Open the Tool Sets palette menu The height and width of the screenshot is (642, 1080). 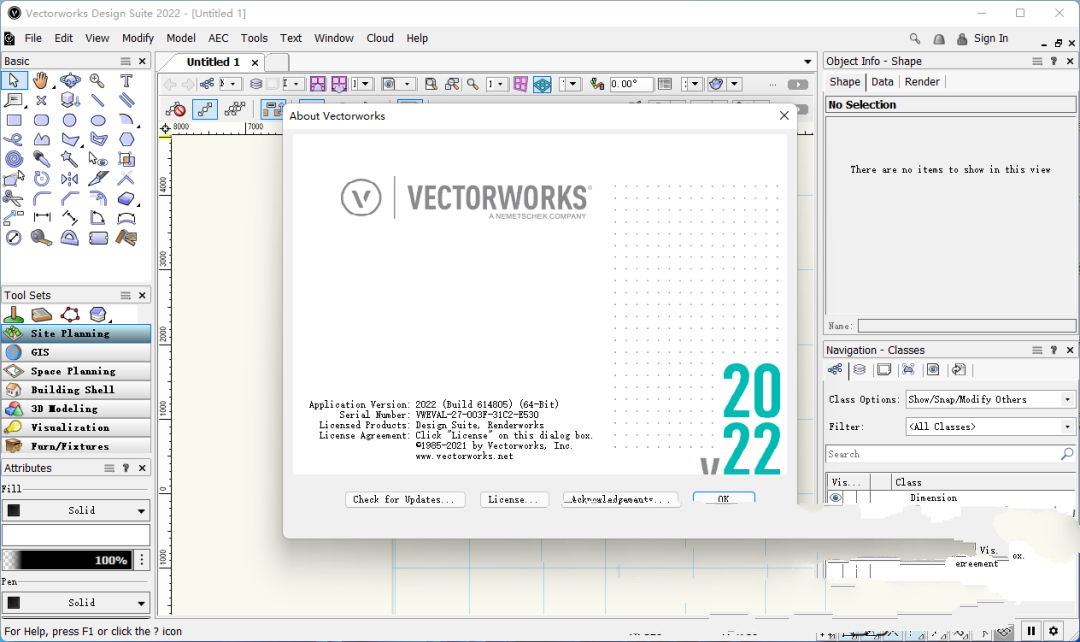(125, 296)
